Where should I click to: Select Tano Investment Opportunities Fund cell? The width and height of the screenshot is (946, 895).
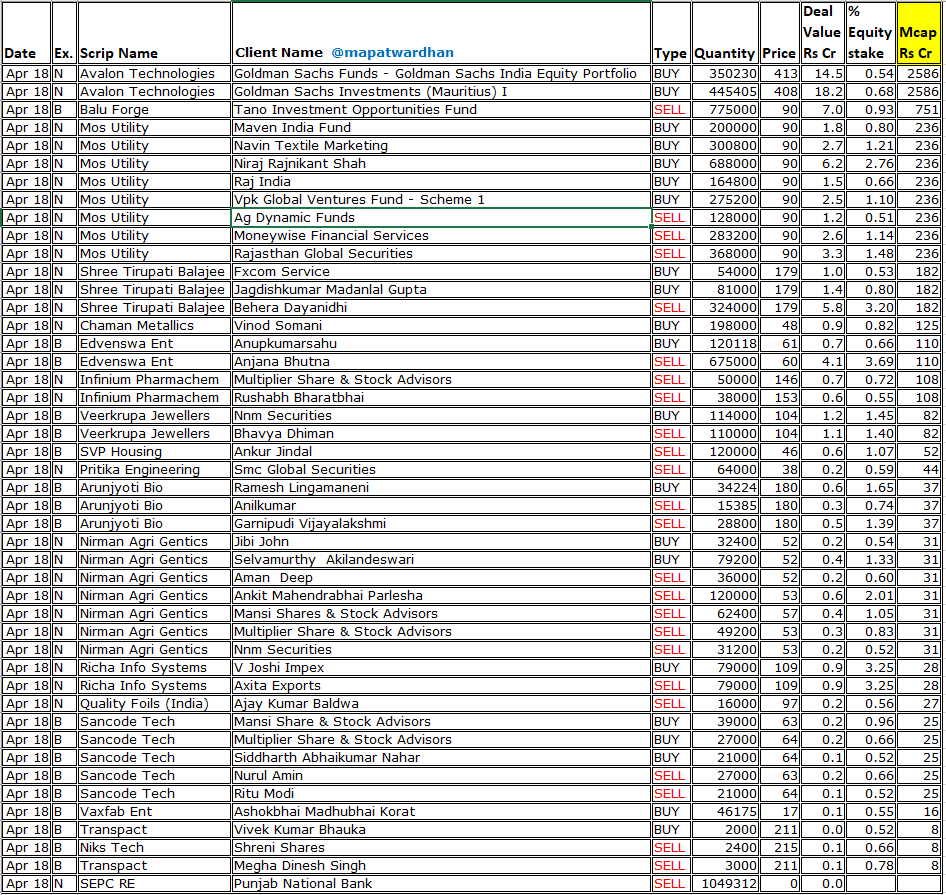click(x=441, y=110)
